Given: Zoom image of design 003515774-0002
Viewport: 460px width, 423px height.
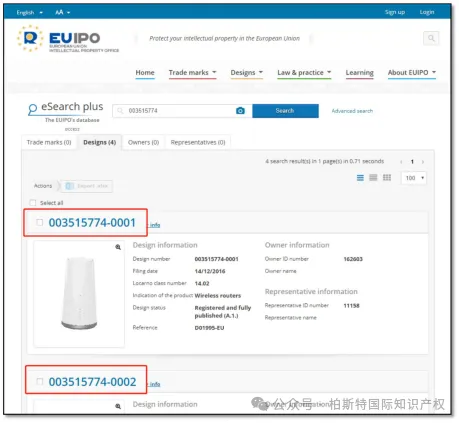Looking at the screenshot, I should [x=118, y=406].
